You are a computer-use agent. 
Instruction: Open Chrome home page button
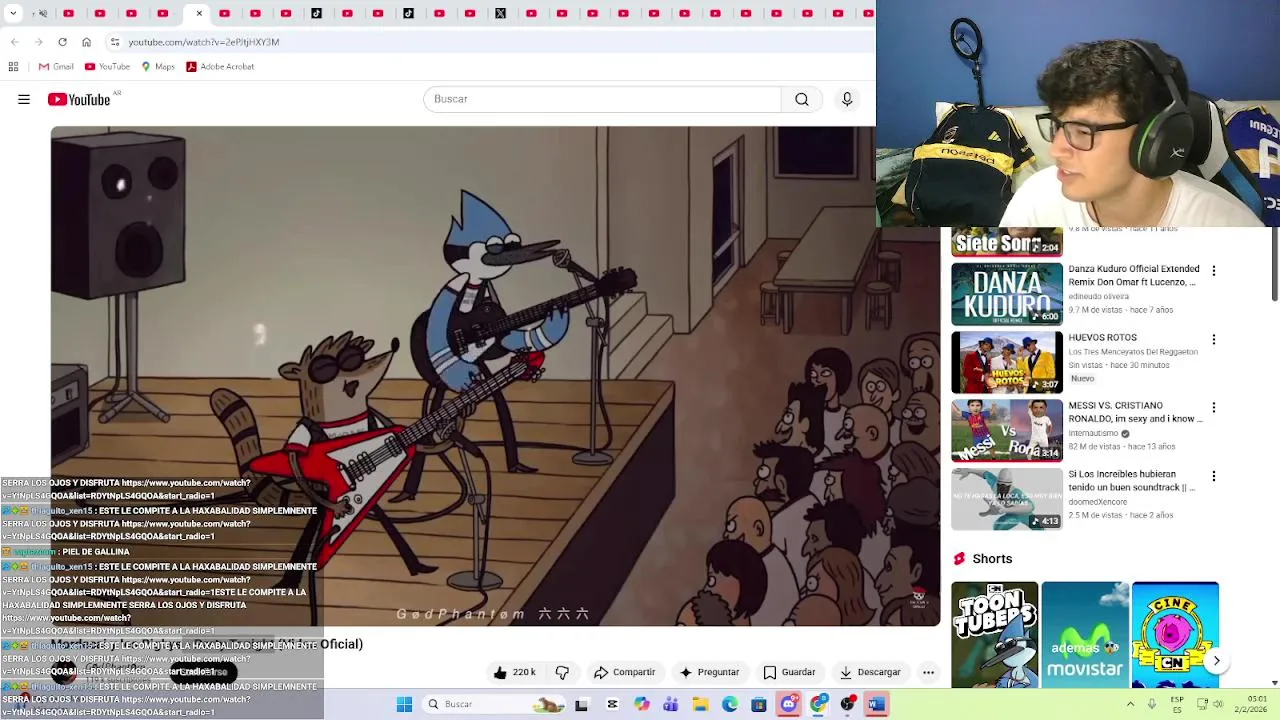coord(86,42)
